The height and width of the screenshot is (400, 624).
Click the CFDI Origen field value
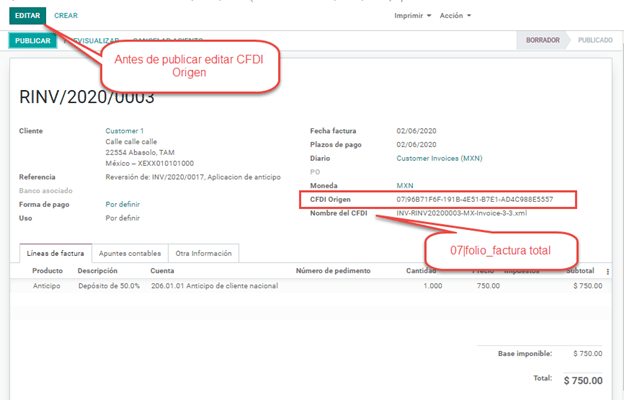pos(474,200)
